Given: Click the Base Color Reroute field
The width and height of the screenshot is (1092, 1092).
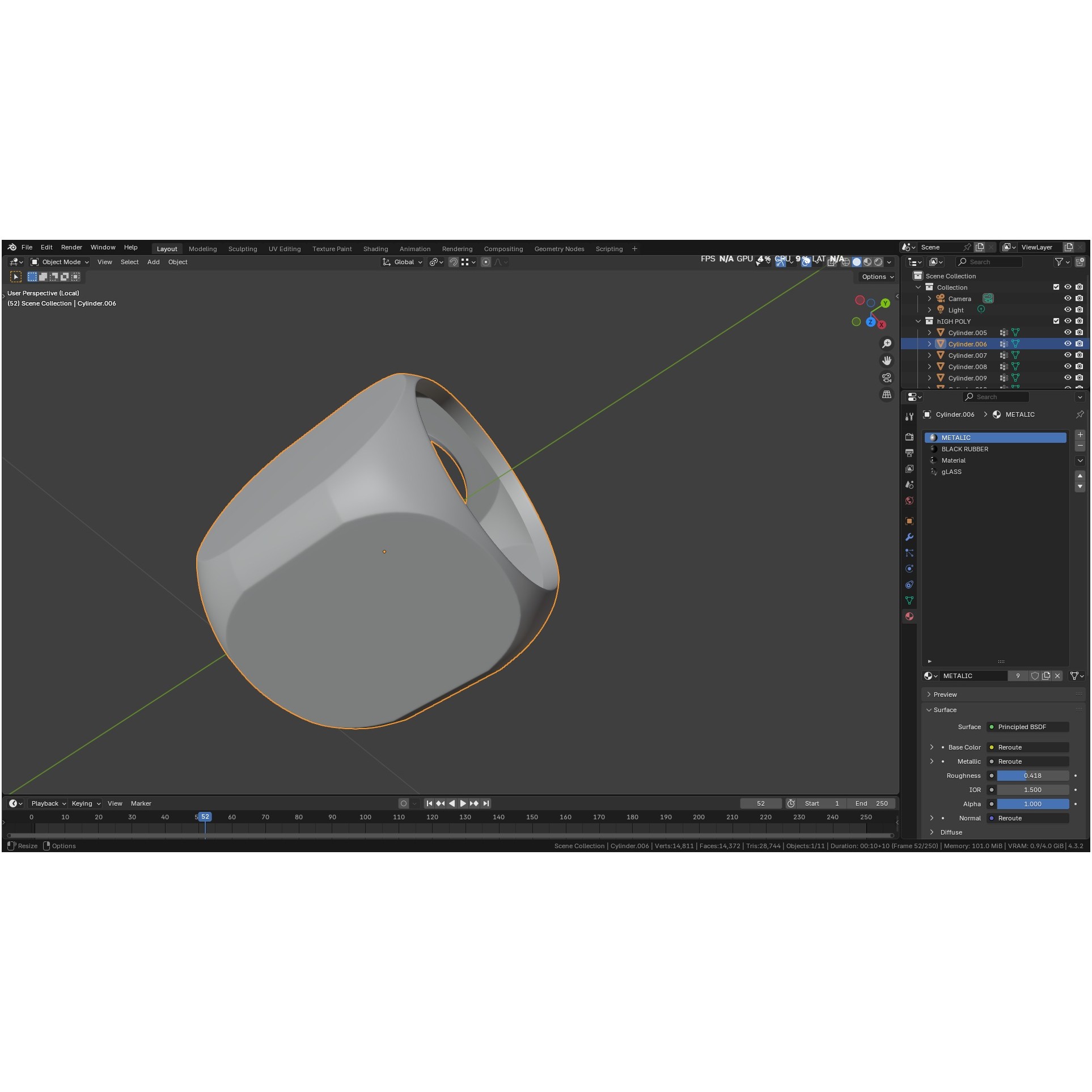Looking at the screenshot, I should click(x=1027, y=747).
